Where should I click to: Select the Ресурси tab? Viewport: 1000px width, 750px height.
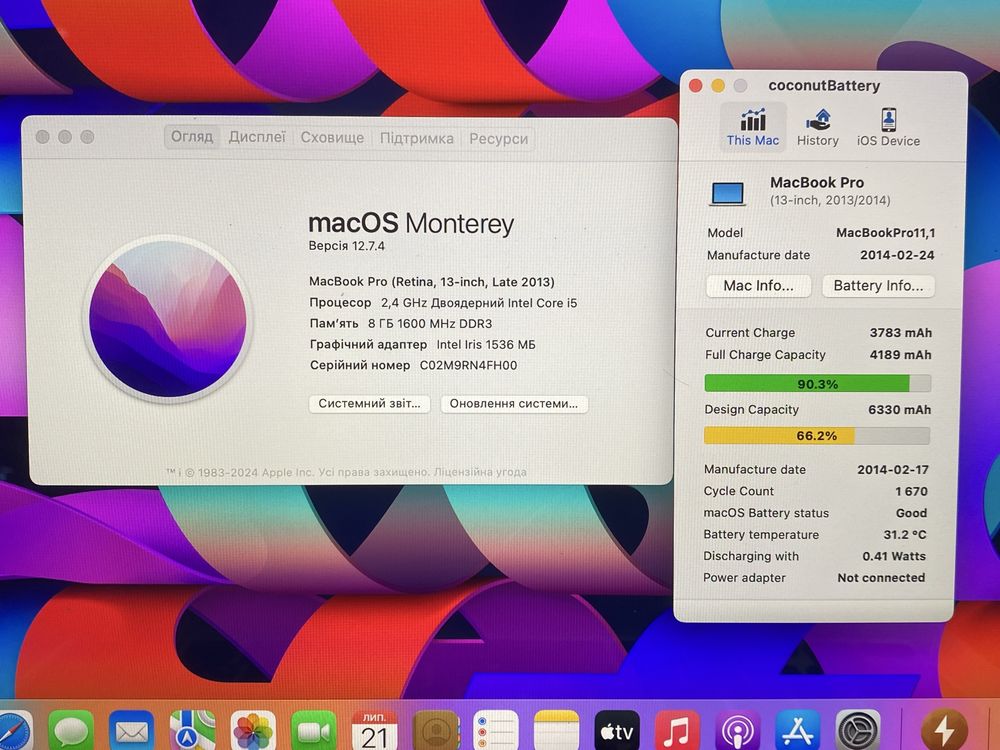[x=499, y=138]
